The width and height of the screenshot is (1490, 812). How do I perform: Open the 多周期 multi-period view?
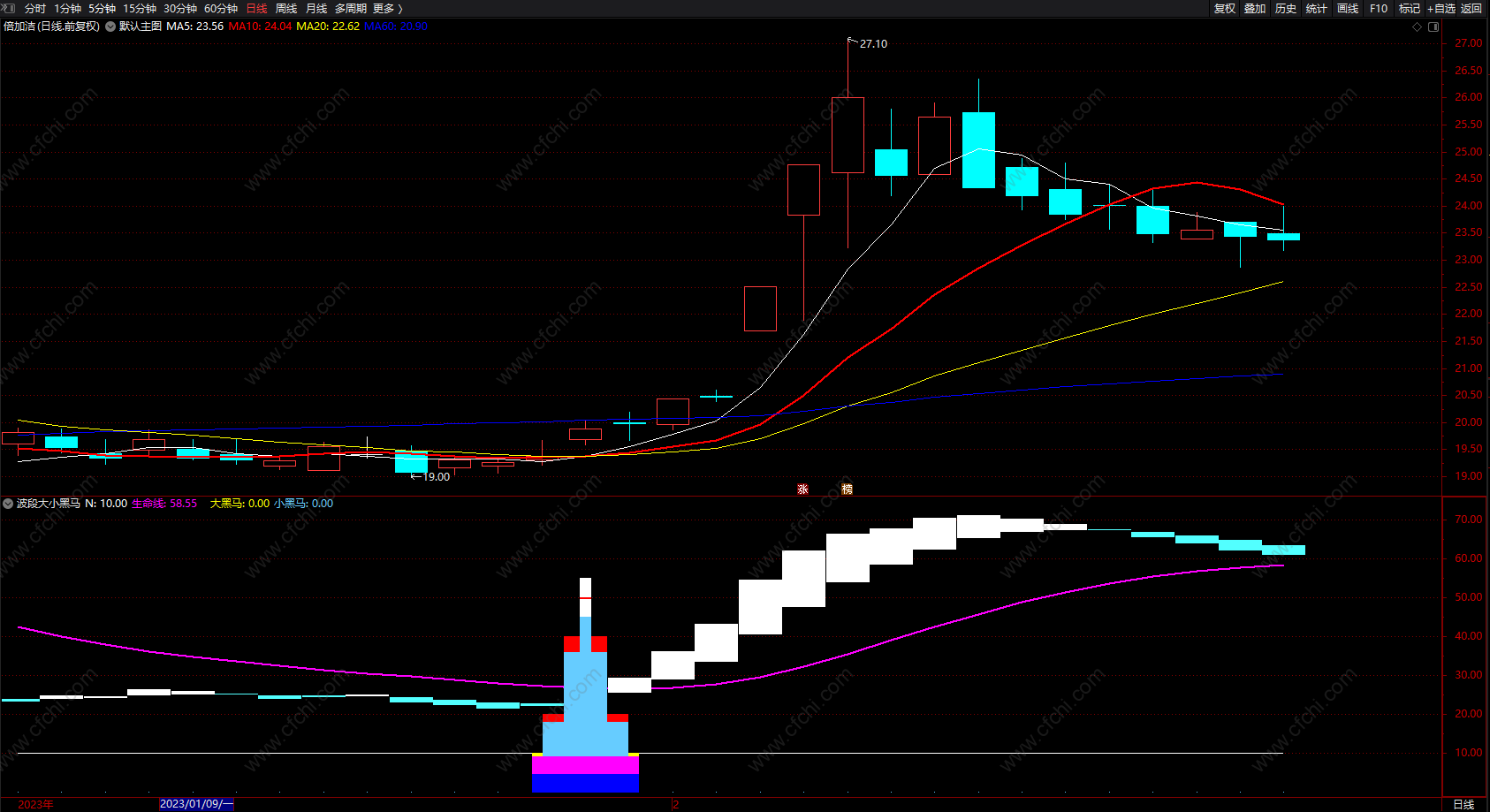351,9
